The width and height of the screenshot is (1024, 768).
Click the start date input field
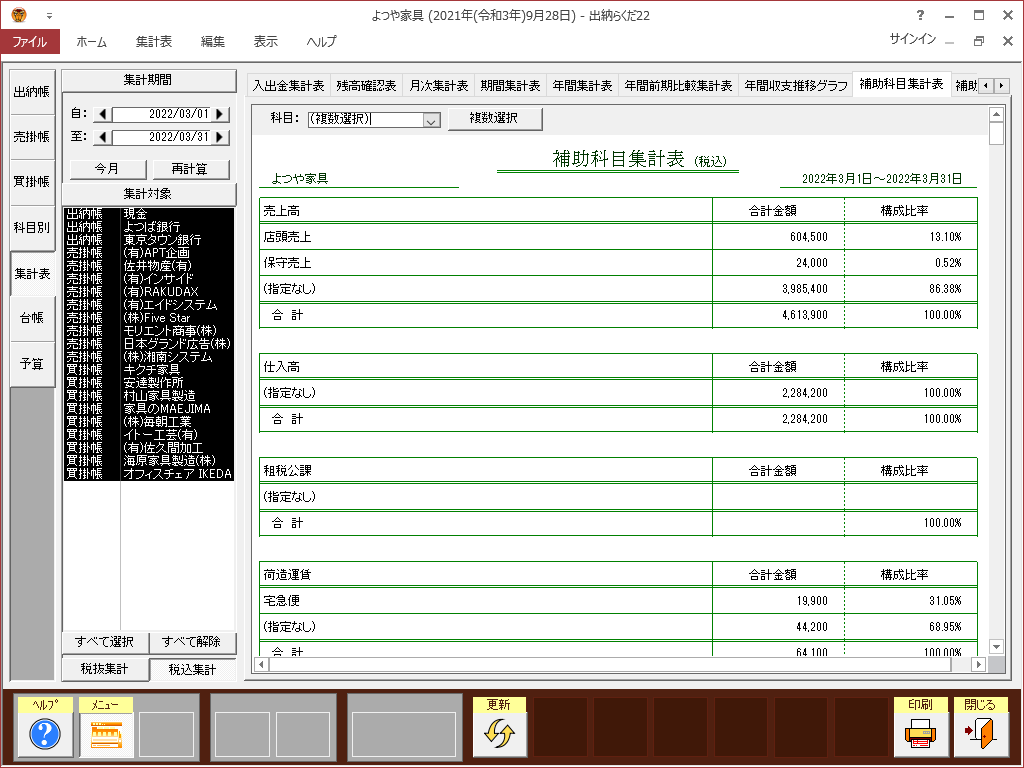[162, 114]
